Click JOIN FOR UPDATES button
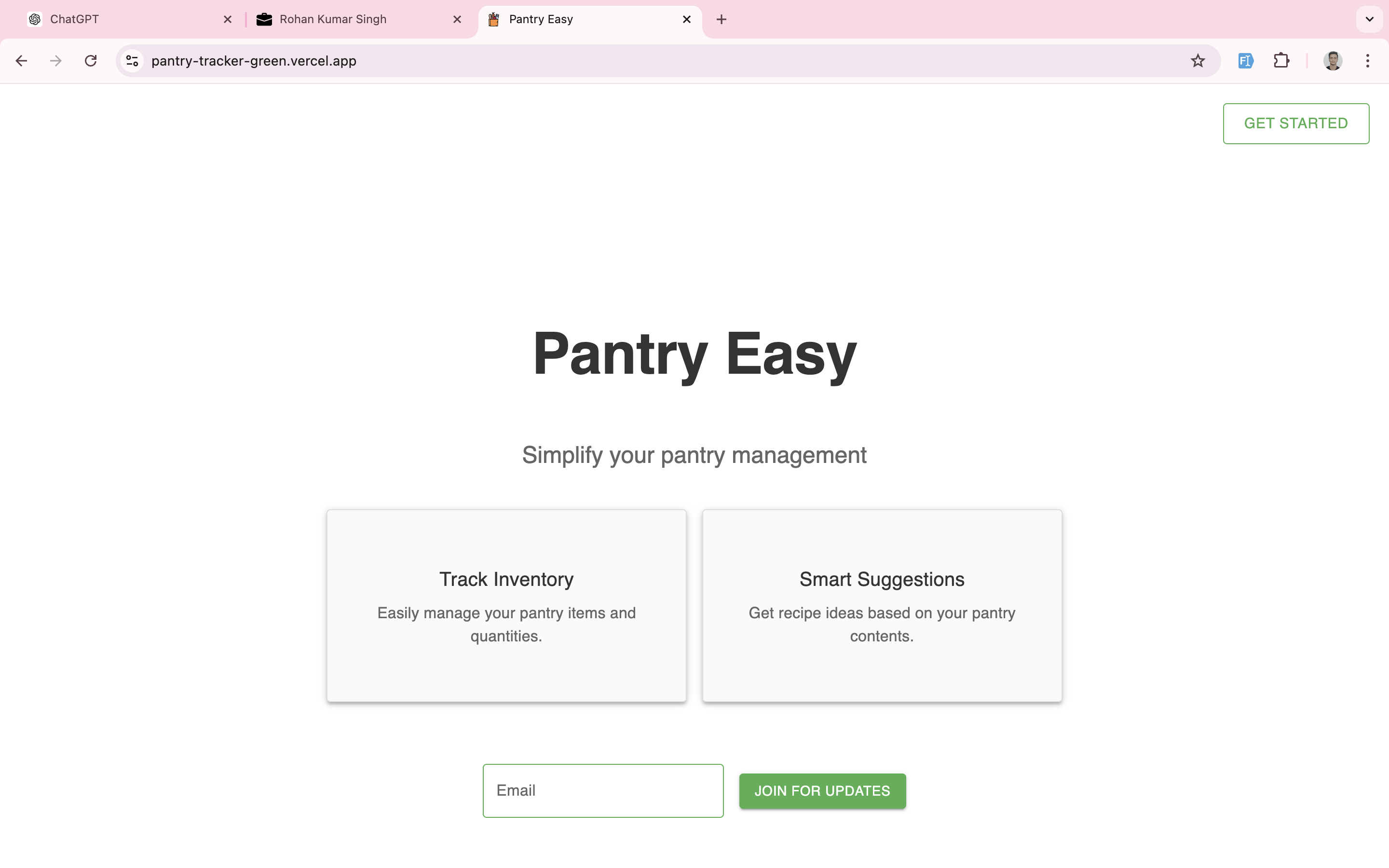 [x=822, y=790]
